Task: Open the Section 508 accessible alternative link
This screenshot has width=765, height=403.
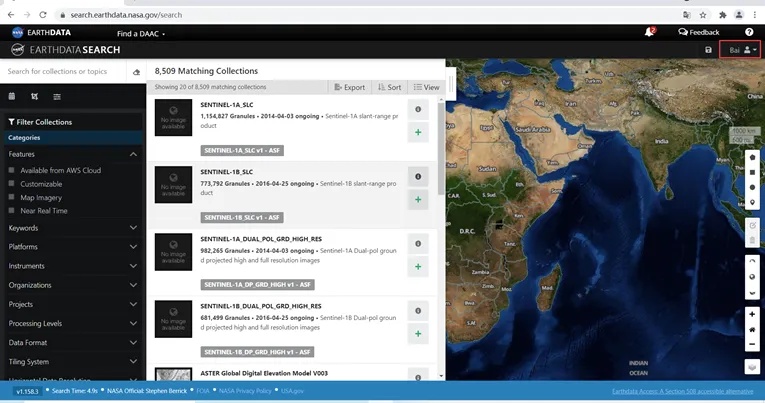Action: [683, 391]
